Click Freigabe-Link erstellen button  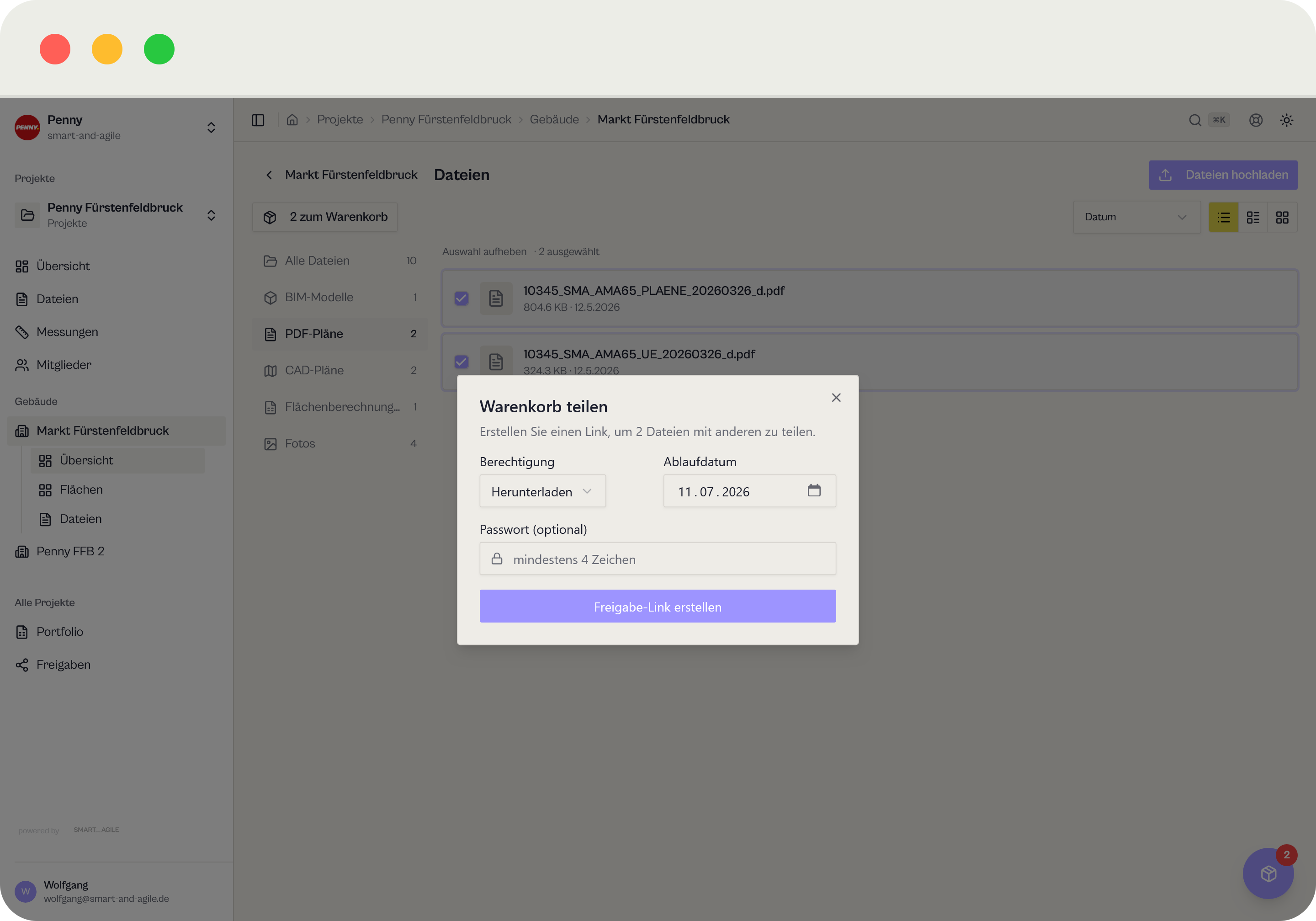coord(658,606)
